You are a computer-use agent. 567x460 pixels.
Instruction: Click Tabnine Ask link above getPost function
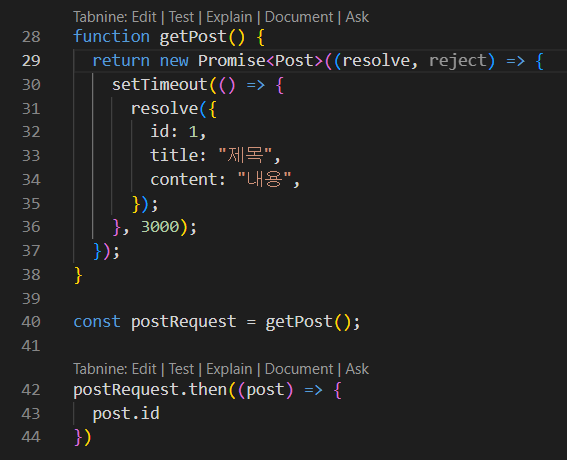click(x=357, y=17)
